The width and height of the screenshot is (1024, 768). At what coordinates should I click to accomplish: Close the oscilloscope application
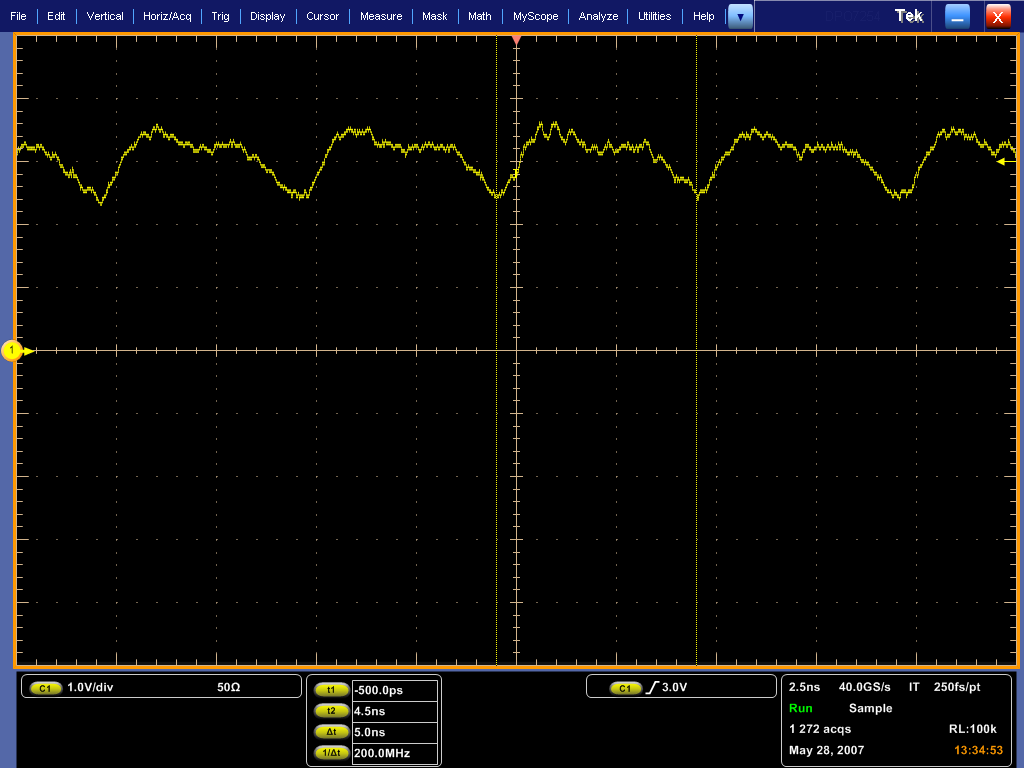click(x=998, y=17)
